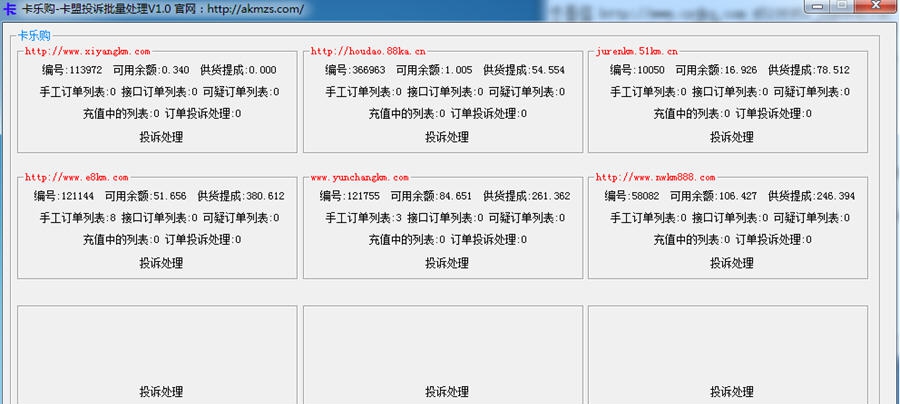Click 投诉处理 button in the xiyangkm panel

click(161, 137)
